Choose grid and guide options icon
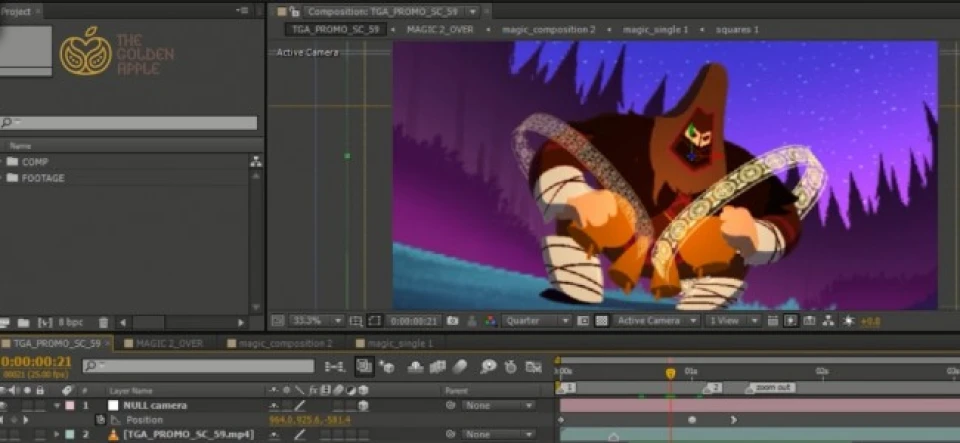 click(356, 321)
